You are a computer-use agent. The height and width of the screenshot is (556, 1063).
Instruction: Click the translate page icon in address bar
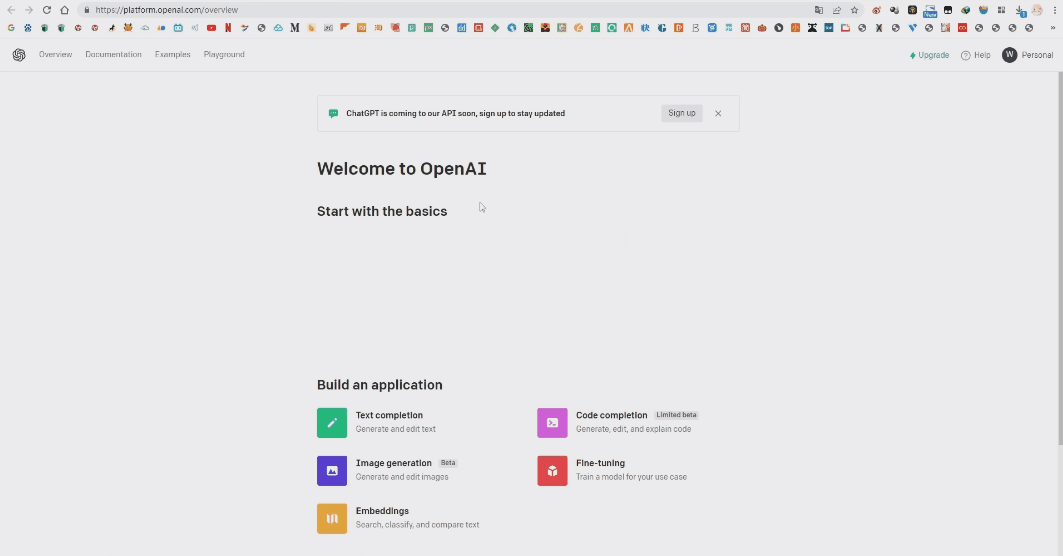coord(819,10)
